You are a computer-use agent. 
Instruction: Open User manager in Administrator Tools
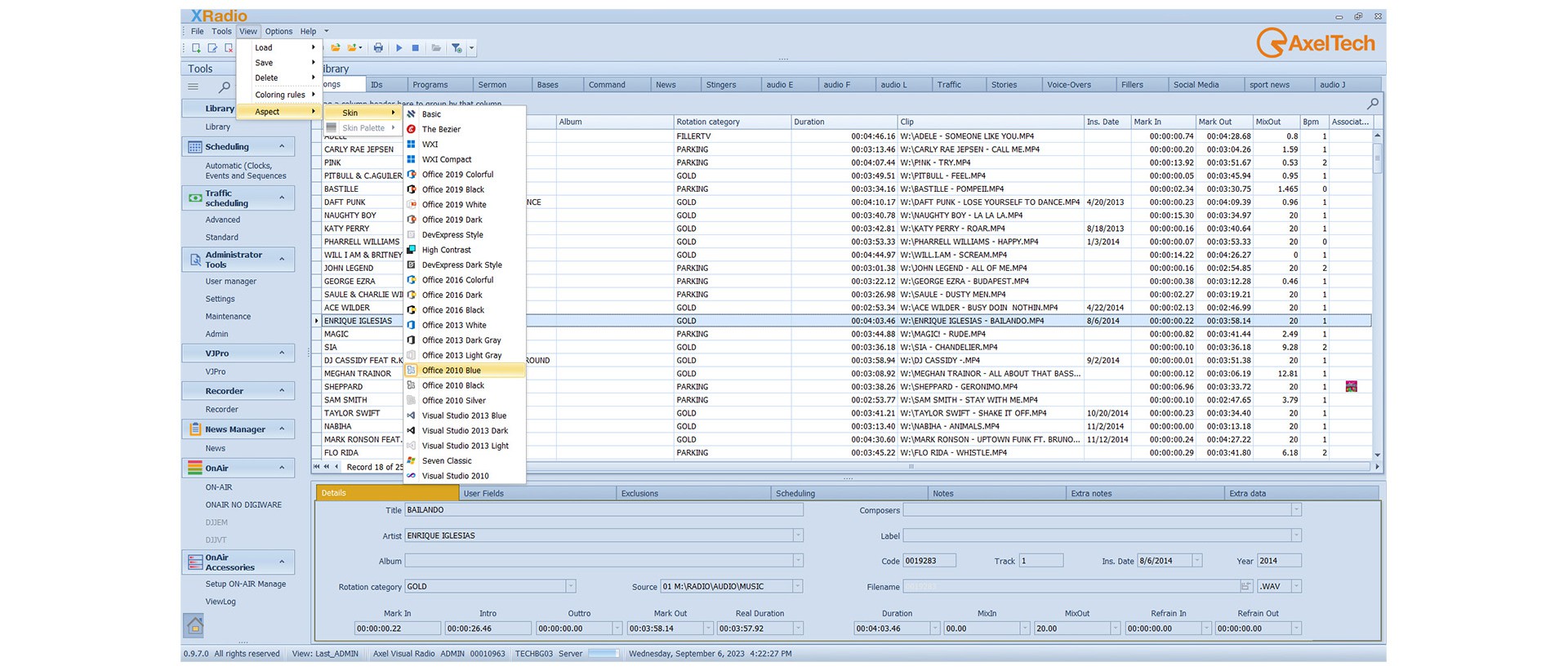(x=230, y=282)
